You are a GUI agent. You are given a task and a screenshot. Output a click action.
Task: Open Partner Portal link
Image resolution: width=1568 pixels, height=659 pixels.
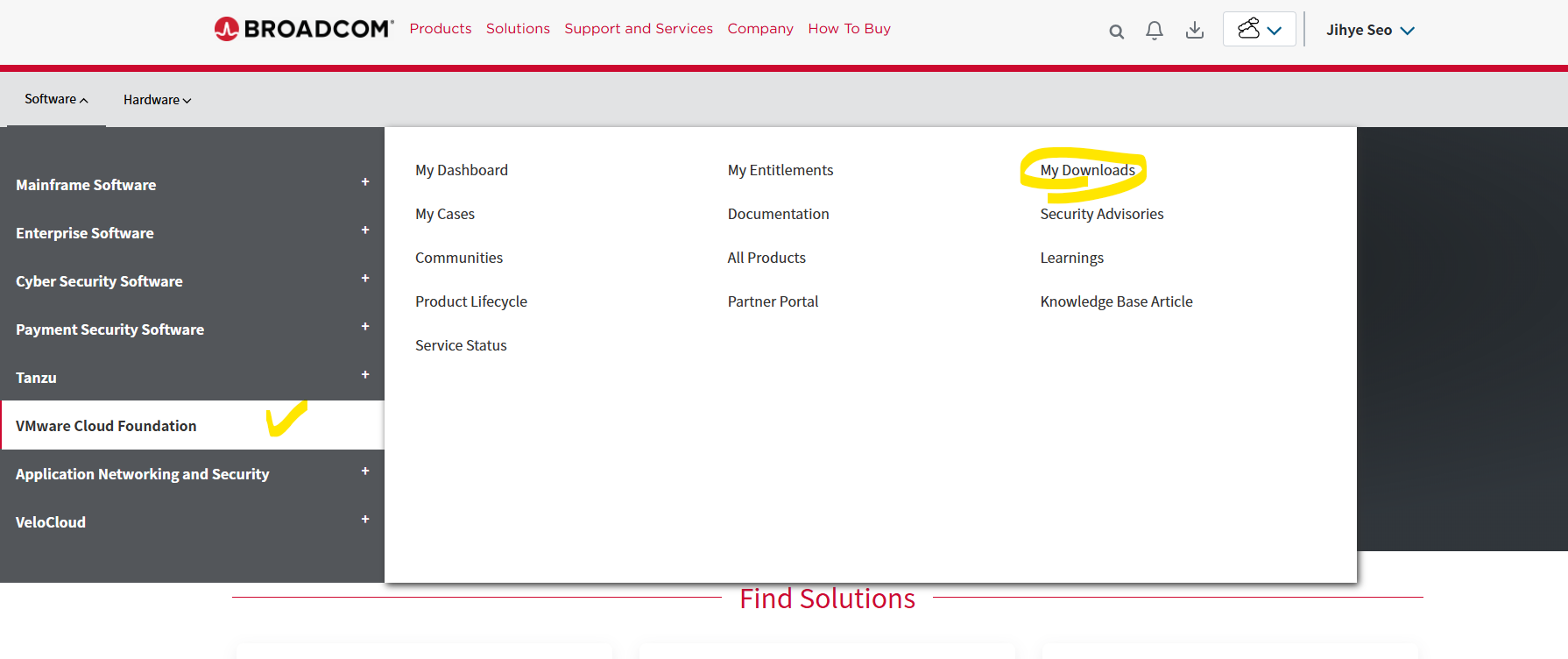coord(773,301)
